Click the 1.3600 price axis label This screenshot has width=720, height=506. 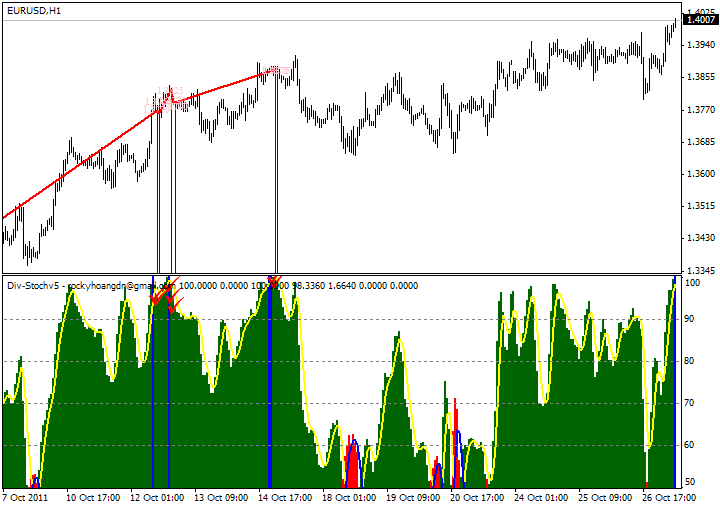pyautogui.click(x=701, y=174)
